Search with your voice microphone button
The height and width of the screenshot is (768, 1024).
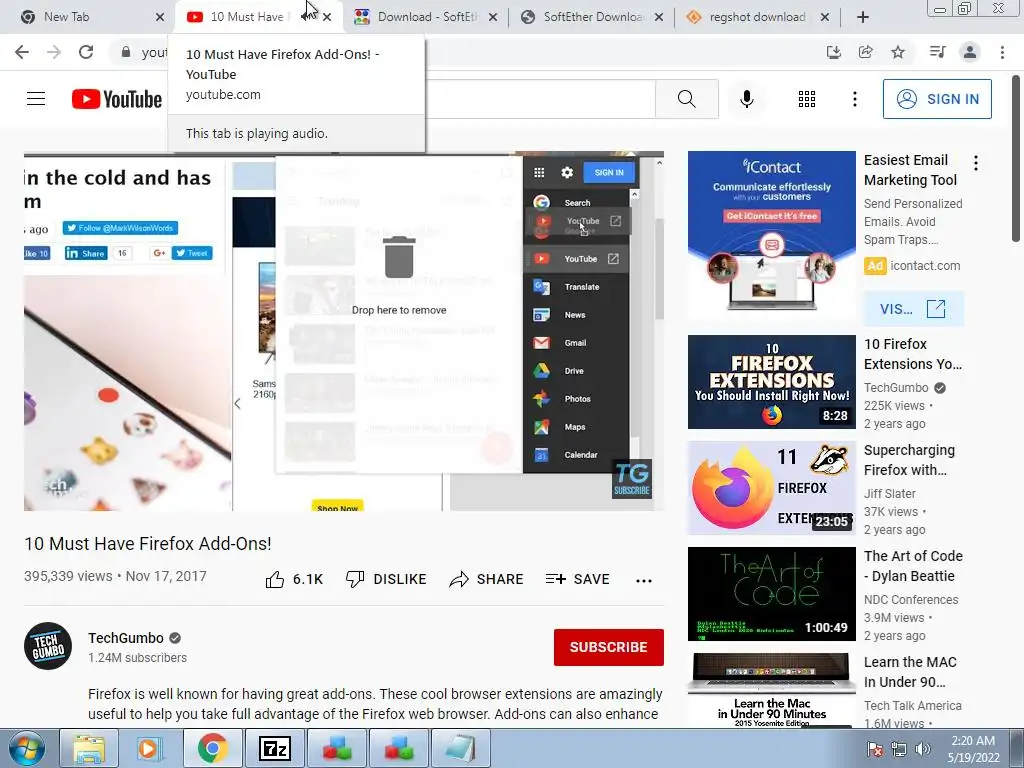(746, 99)
